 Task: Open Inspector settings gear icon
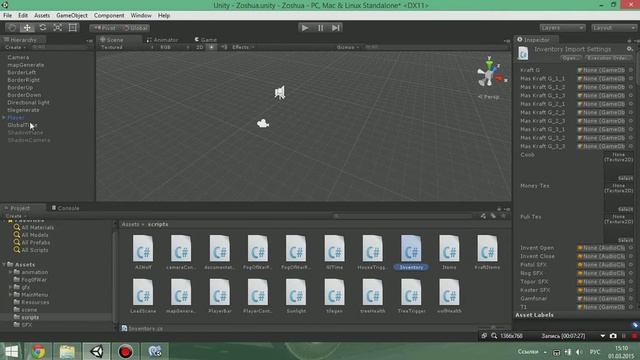pyautogui.click(x=629, y=49)
